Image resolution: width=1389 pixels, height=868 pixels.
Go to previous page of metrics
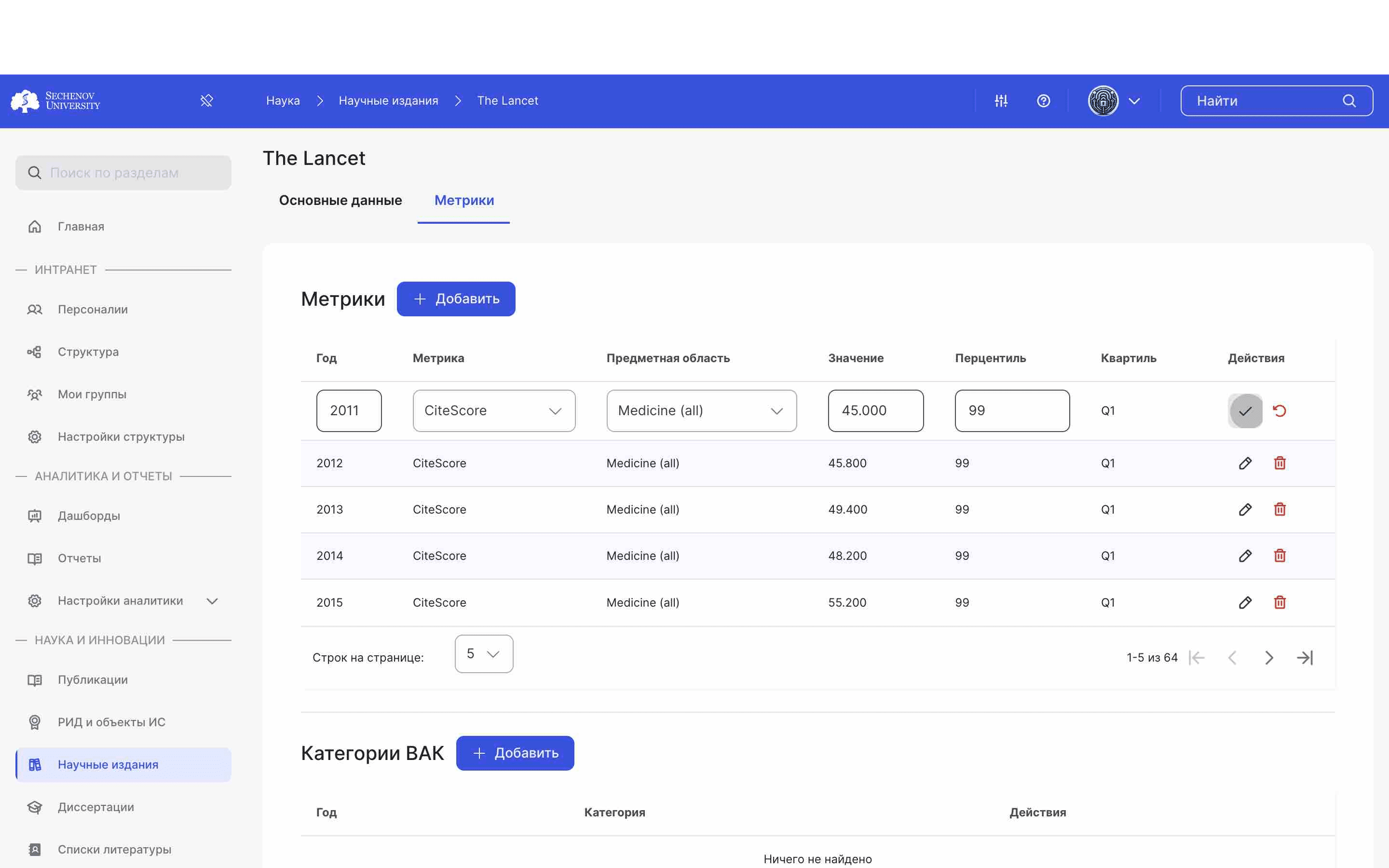click(x=1232, y=658)
